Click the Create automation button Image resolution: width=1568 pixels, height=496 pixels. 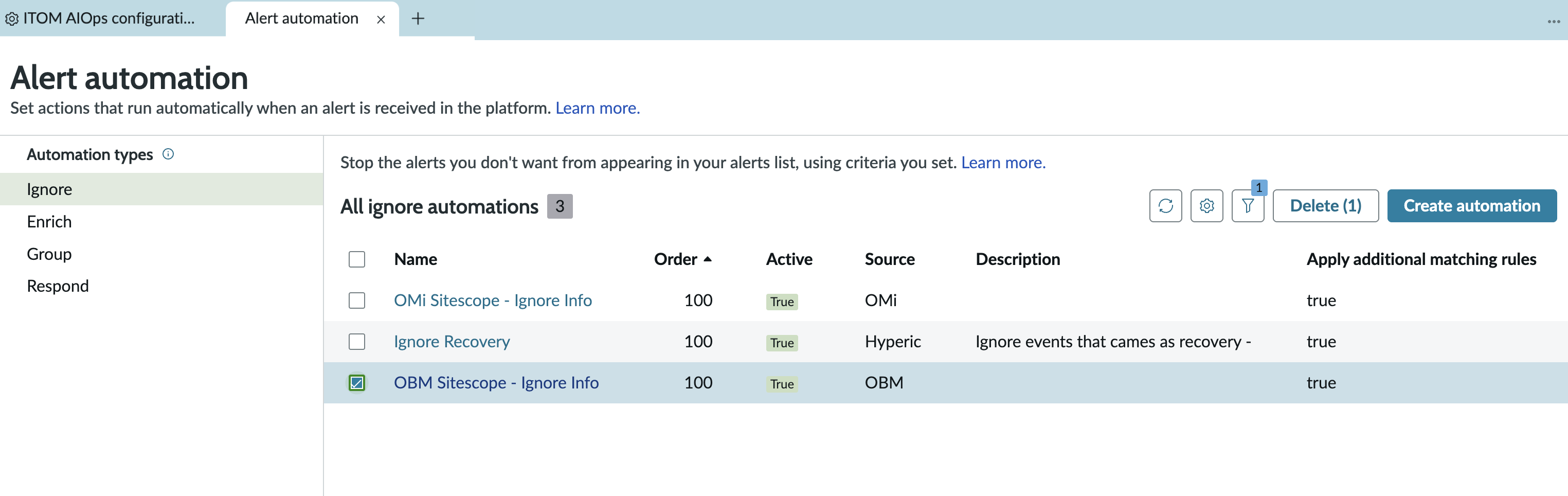pos(1471,206)
